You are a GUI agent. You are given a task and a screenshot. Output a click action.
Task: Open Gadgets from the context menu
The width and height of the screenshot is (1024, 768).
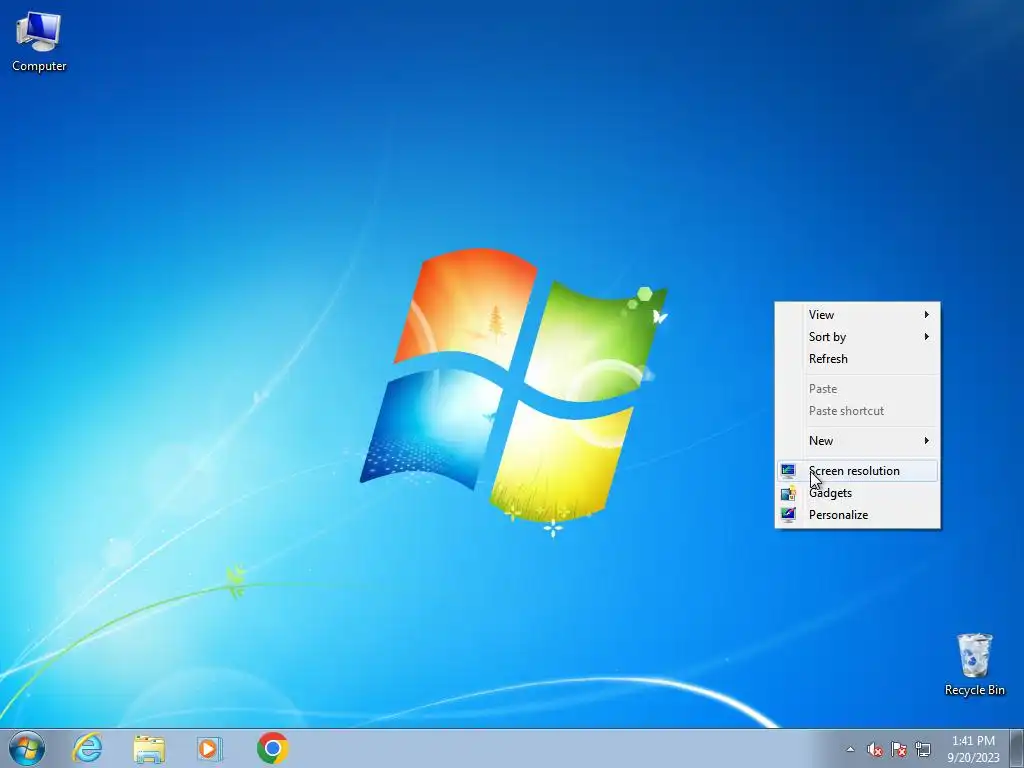[857, 493]
